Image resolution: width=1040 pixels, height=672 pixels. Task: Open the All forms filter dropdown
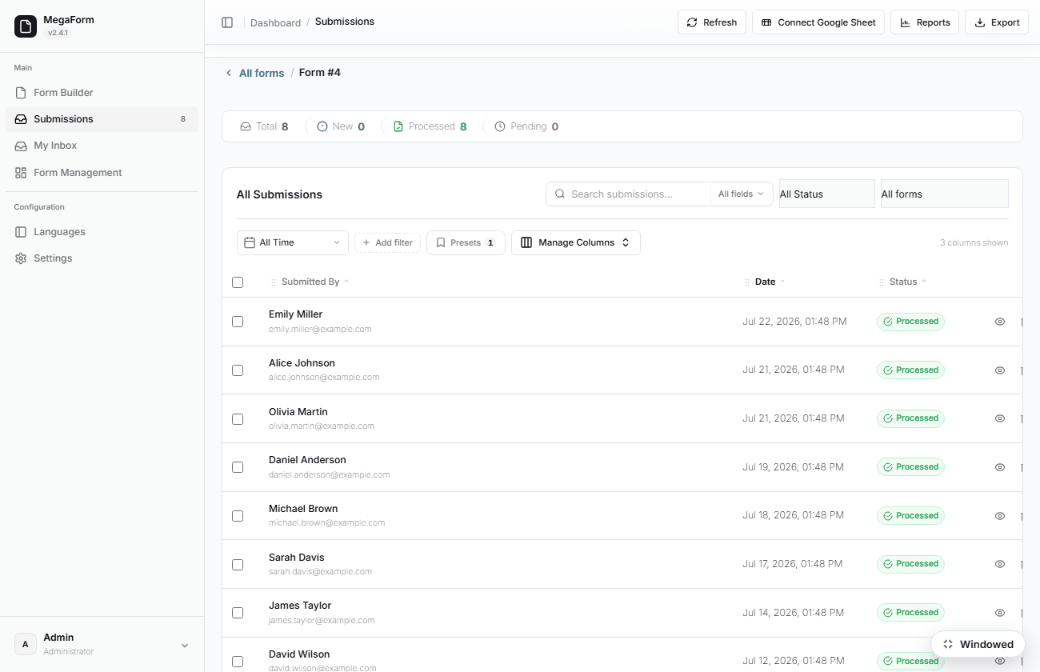[x=944, y=194]
